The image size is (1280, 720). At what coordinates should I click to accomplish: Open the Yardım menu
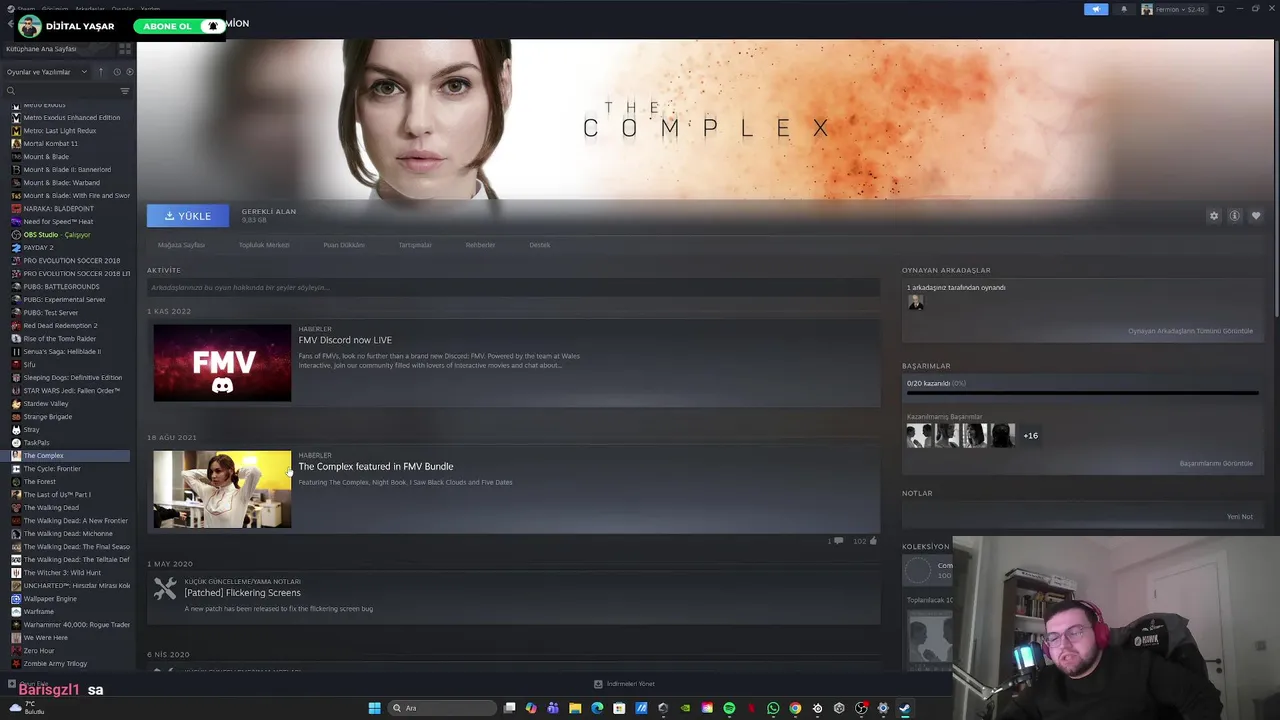click(x=150, y=9)
